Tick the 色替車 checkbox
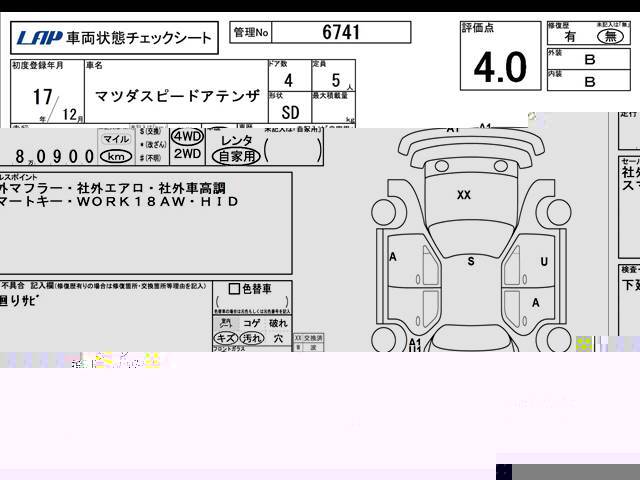Screen dimensions: 640x480 pos(234,290)
